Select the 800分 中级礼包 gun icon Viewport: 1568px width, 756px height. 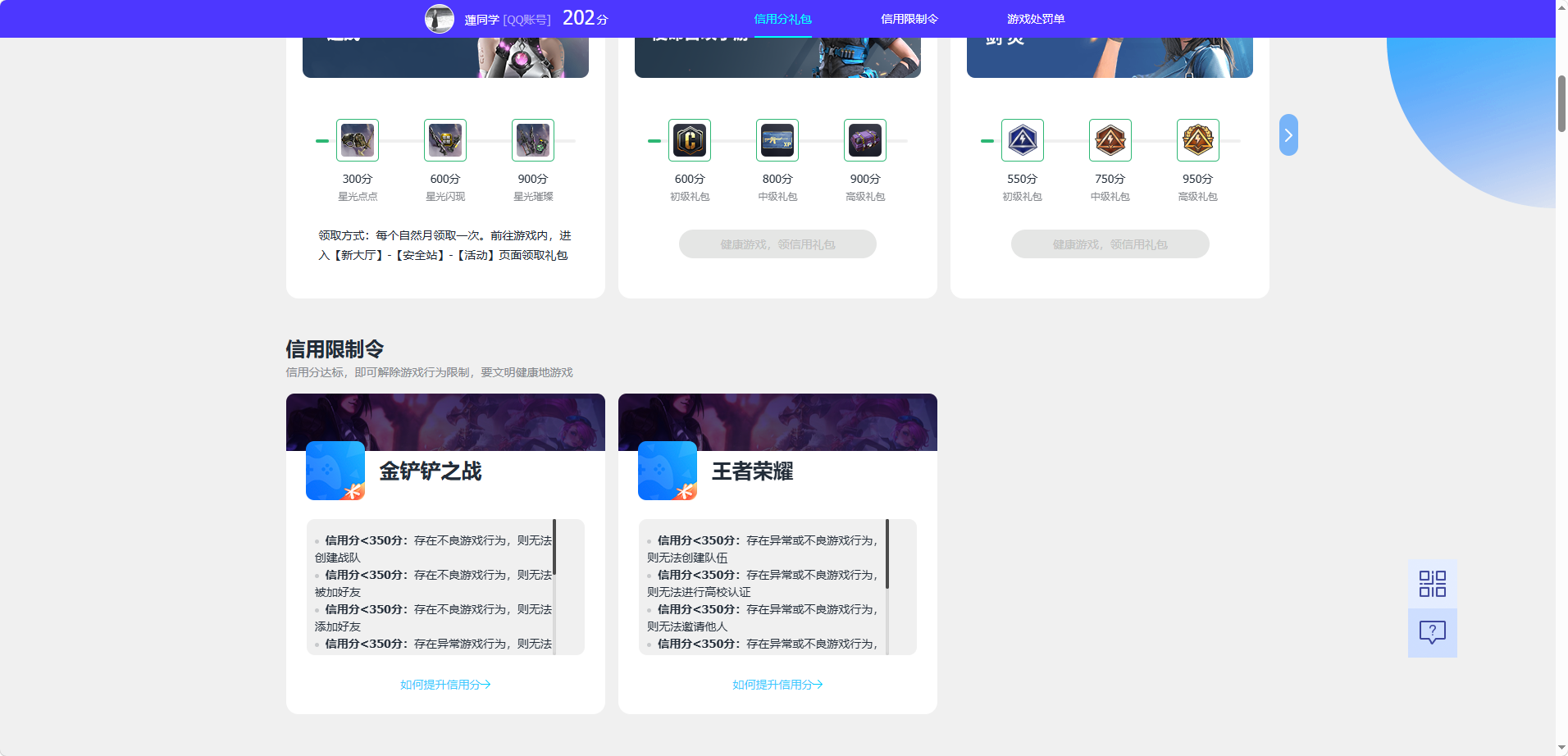point(777,140)
